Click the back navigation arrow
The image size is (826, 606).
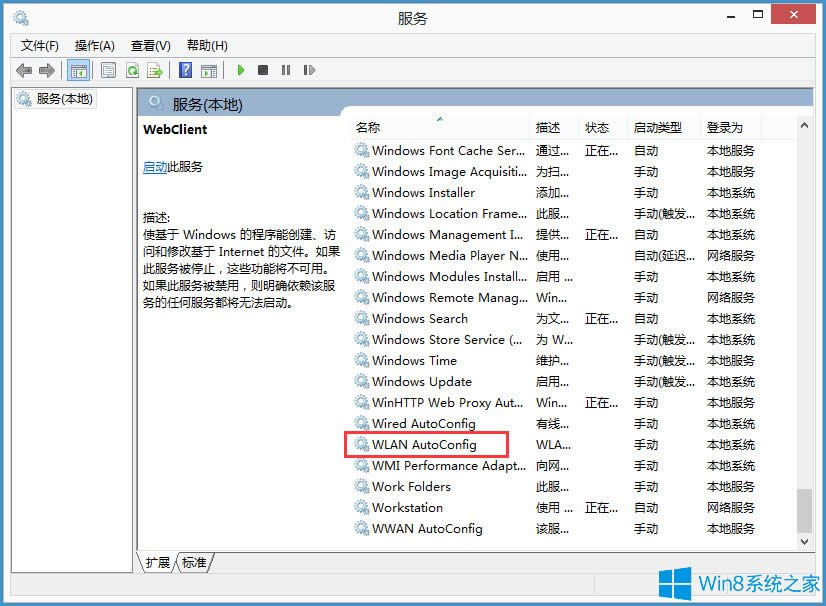(23, 70)
